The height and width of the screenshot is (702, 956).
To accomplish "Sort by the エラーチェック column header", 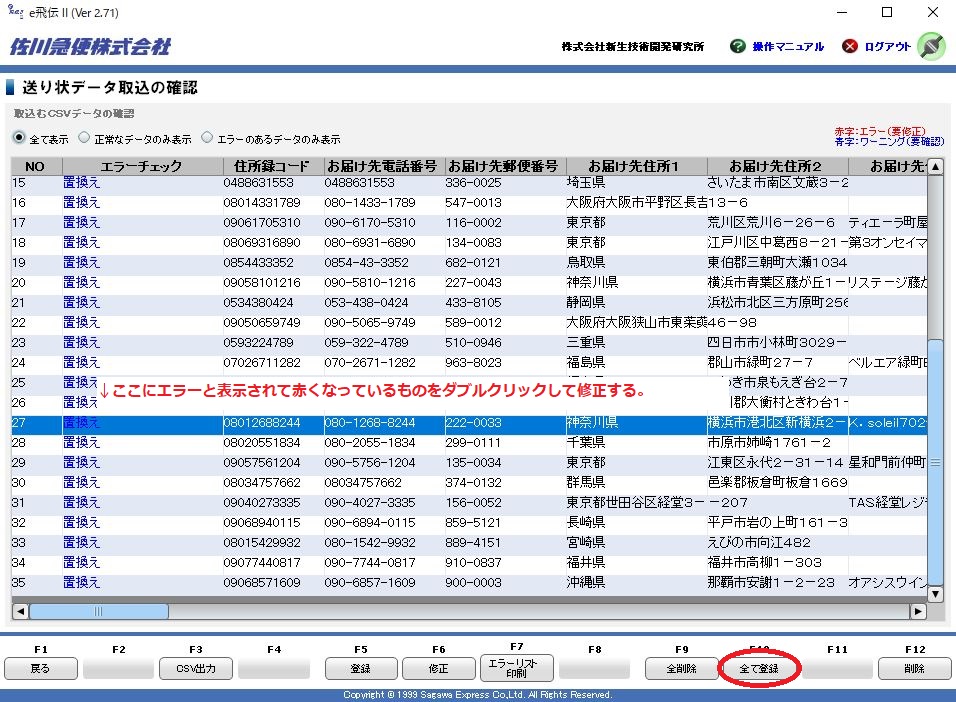I will coord(142,166).
